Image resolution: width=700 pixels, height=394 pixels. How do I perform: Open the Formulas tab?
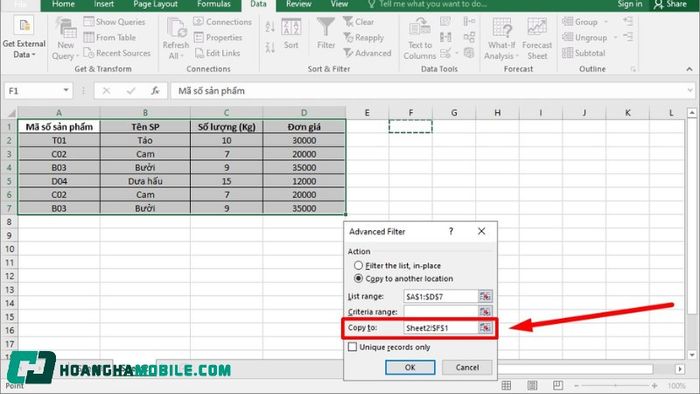click(x=214, y=4)
